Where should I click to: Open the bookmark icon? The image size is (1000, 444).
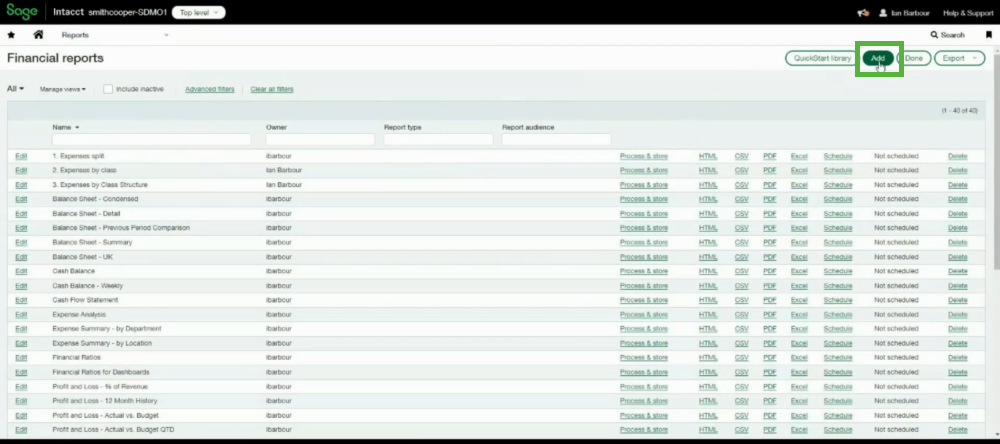pyautogui.click(x=989, y=35)
